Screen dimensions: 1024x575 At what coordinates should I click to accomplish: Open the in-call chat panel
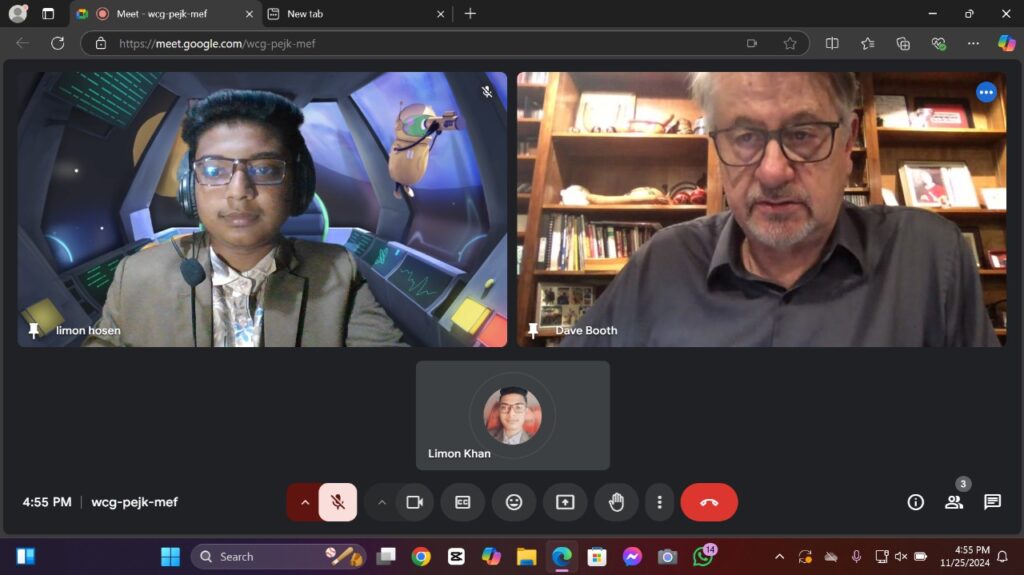click(x=992, y=502)
